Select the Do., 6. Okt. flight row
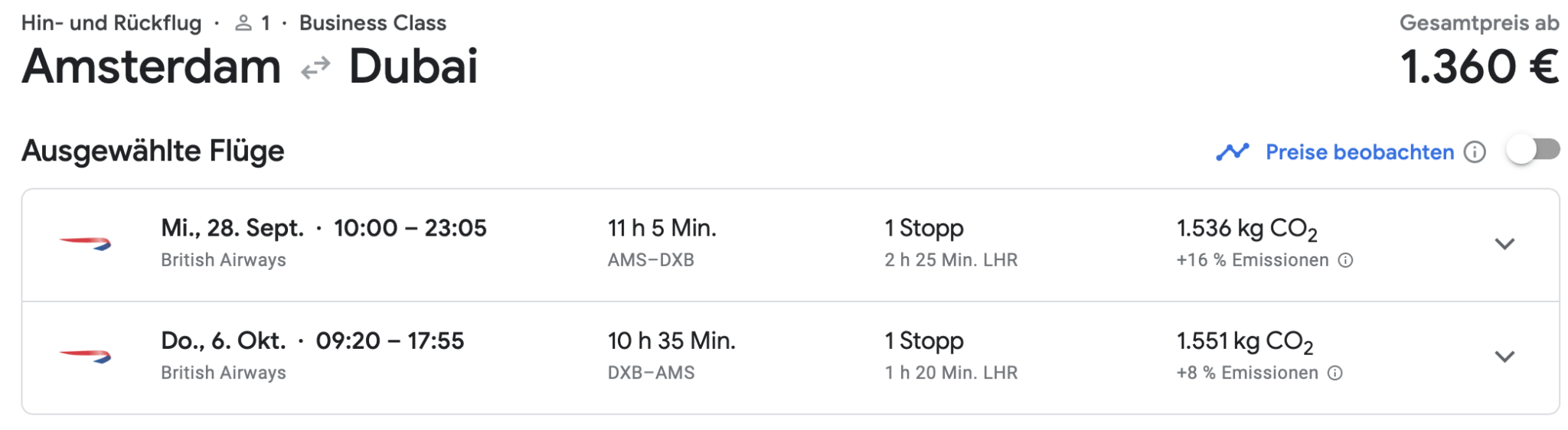The width and height of the screenshot is (1568, 430). pyautogui.click(x=790, y=358)
